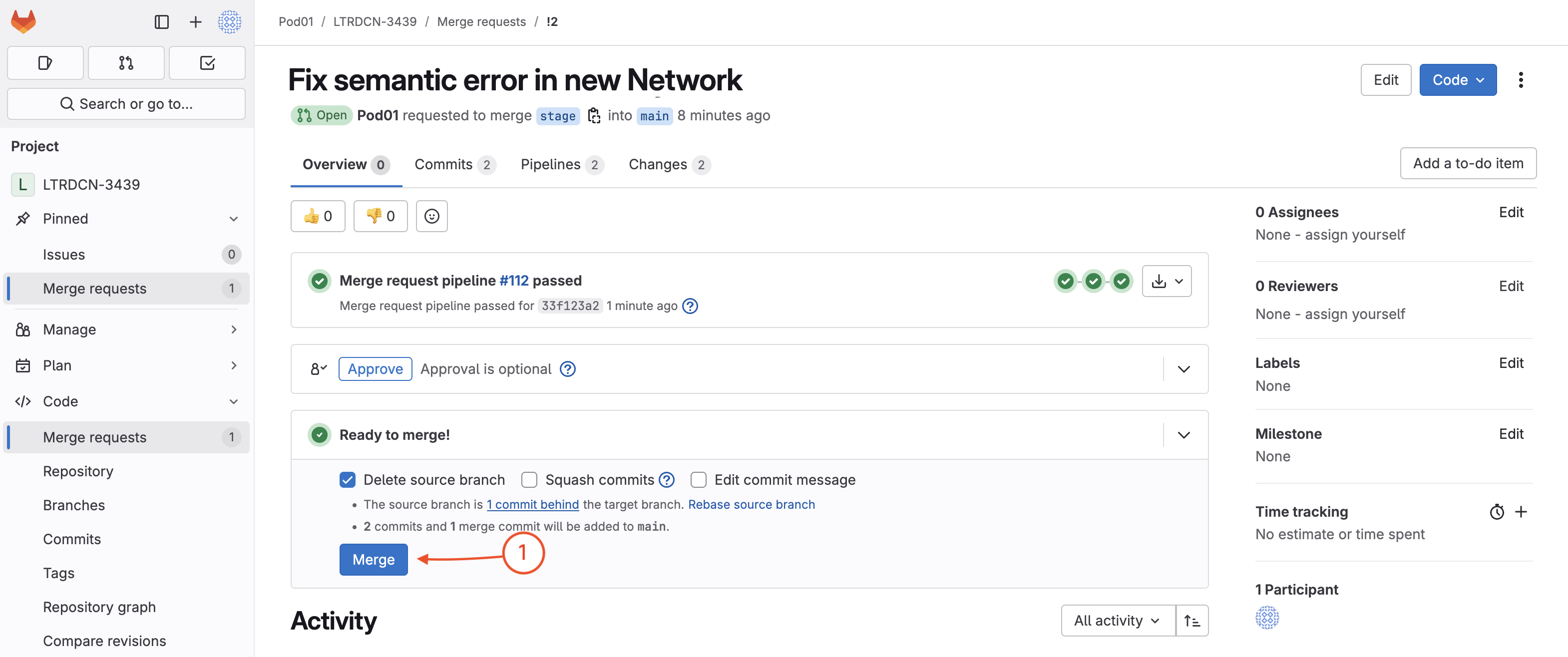Screen dimensions: 1568x657
Task: Open the emoji reaction picker
Action: (x=431, y=216)
